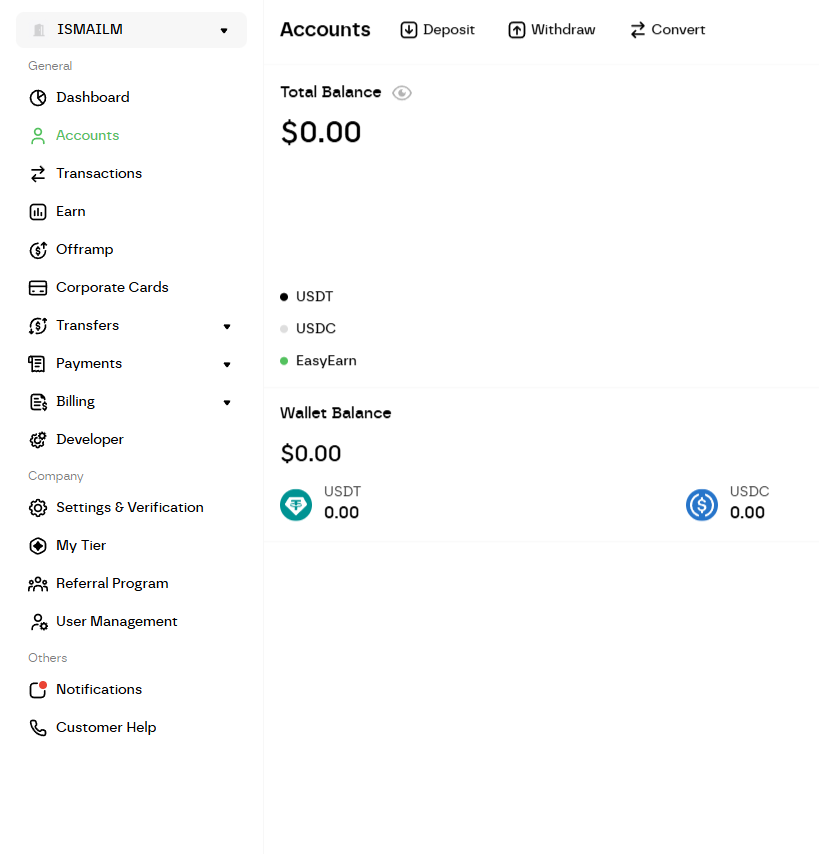This screenshot has height=854, width=819.
Task: Open the ISMAILM account switcher dropdown
Action: 131,30
